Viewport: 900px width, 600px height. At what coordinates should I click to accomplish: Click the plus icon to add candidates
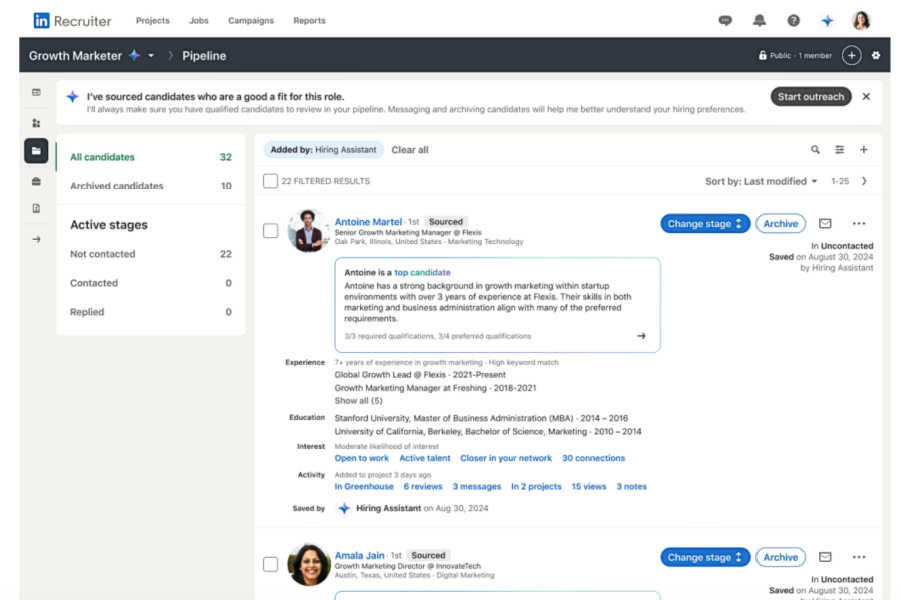click(863, 150)
